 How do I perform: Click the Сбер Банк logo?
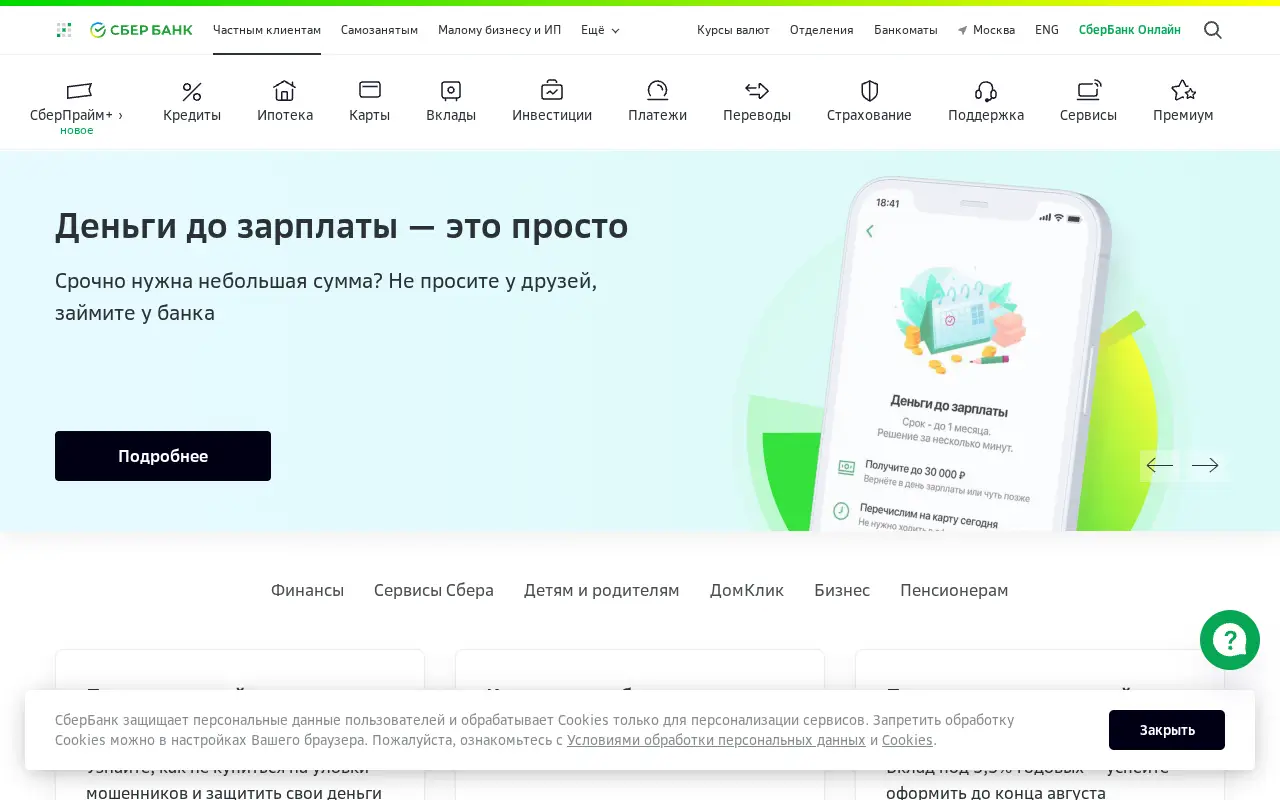(141, 30)
